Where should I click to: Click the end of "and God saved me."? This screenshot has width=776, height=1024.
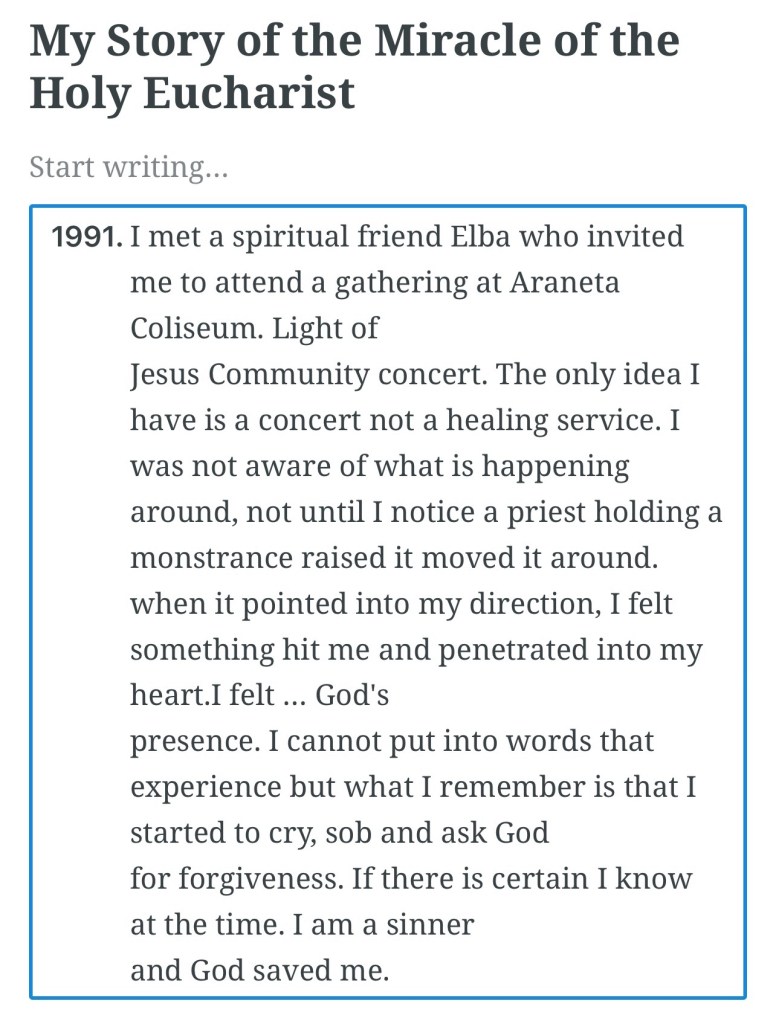(x=389, y=970)
